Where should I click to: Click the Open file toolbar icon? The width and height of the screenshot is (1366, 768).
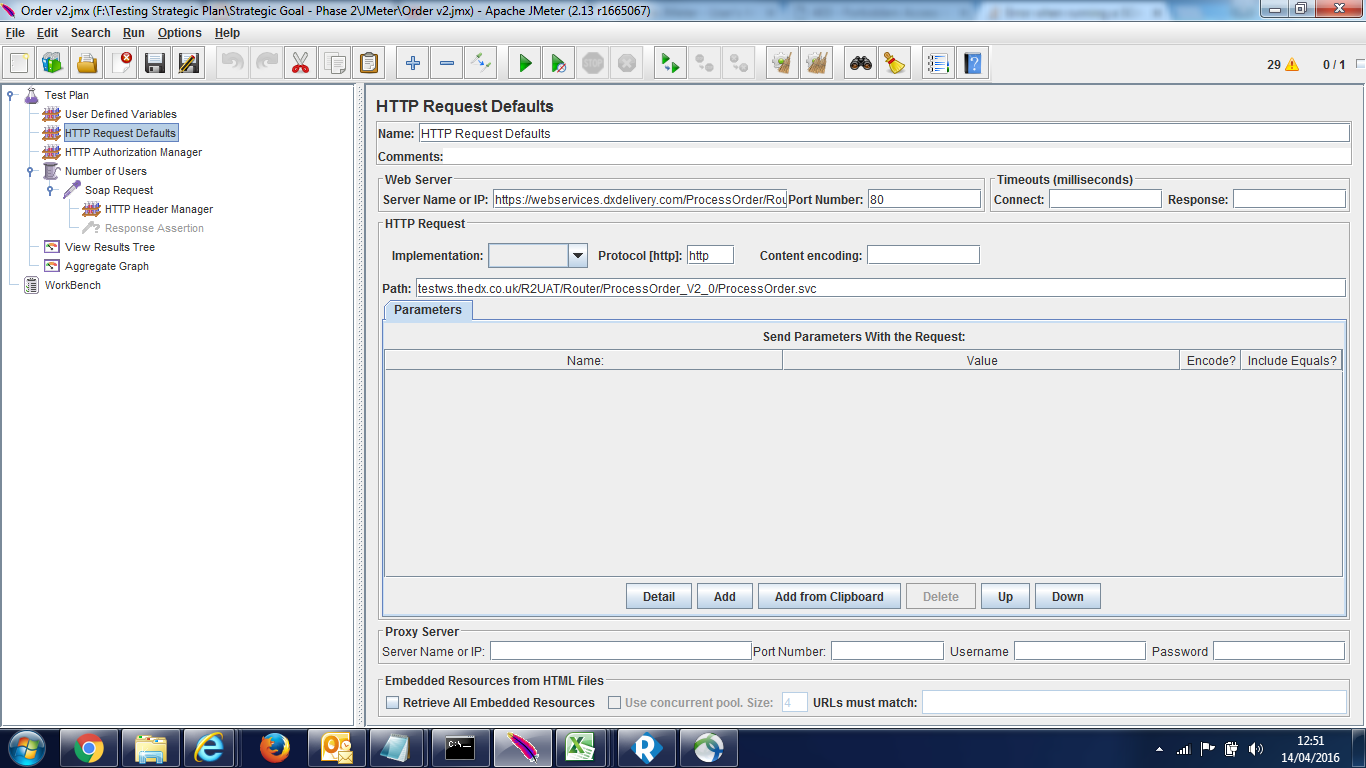click(87, 64)
